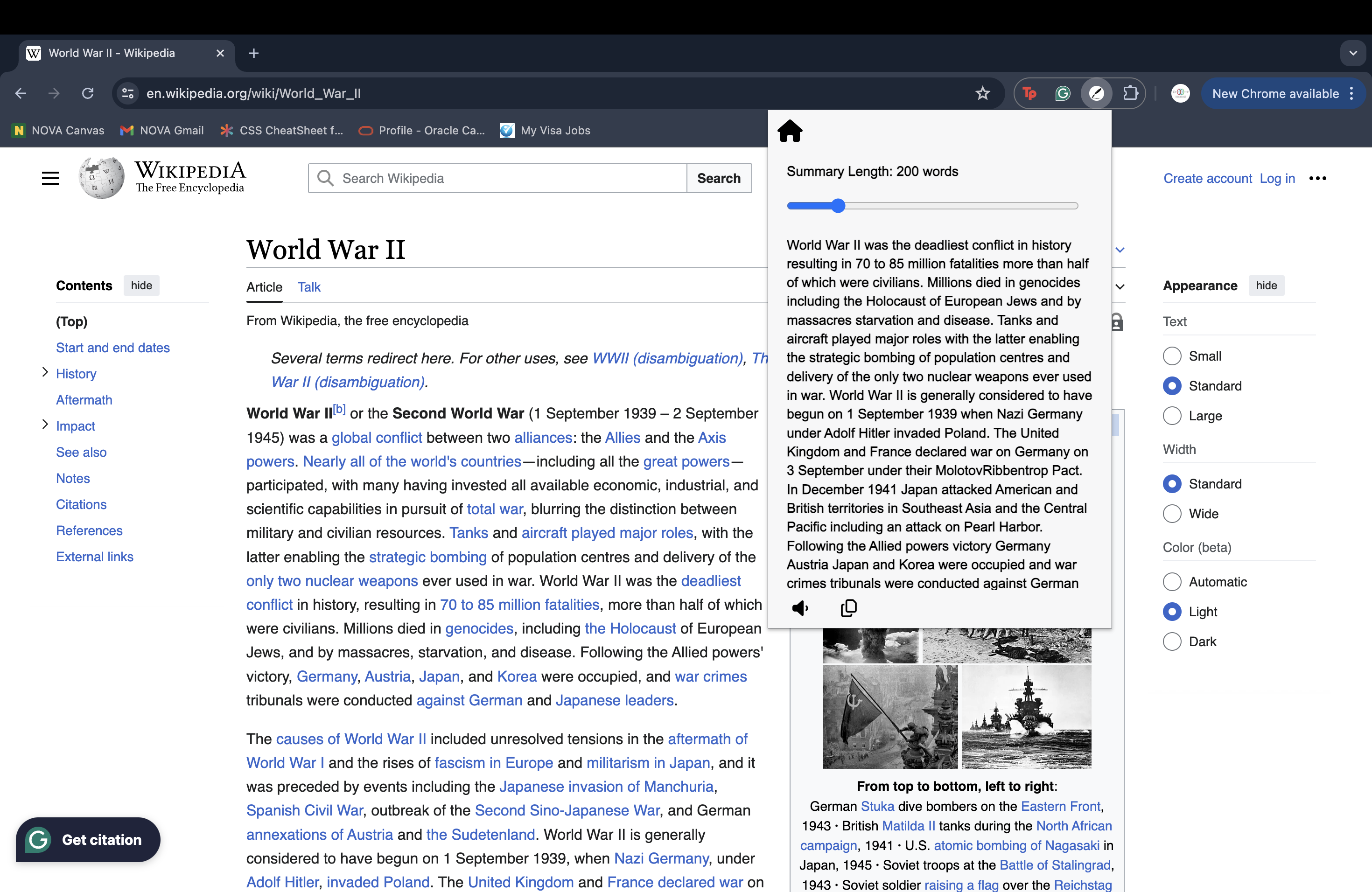The height and width of the screenshot is (892, 1372).
Task: Open the Article tab
Action: [264, 287]
